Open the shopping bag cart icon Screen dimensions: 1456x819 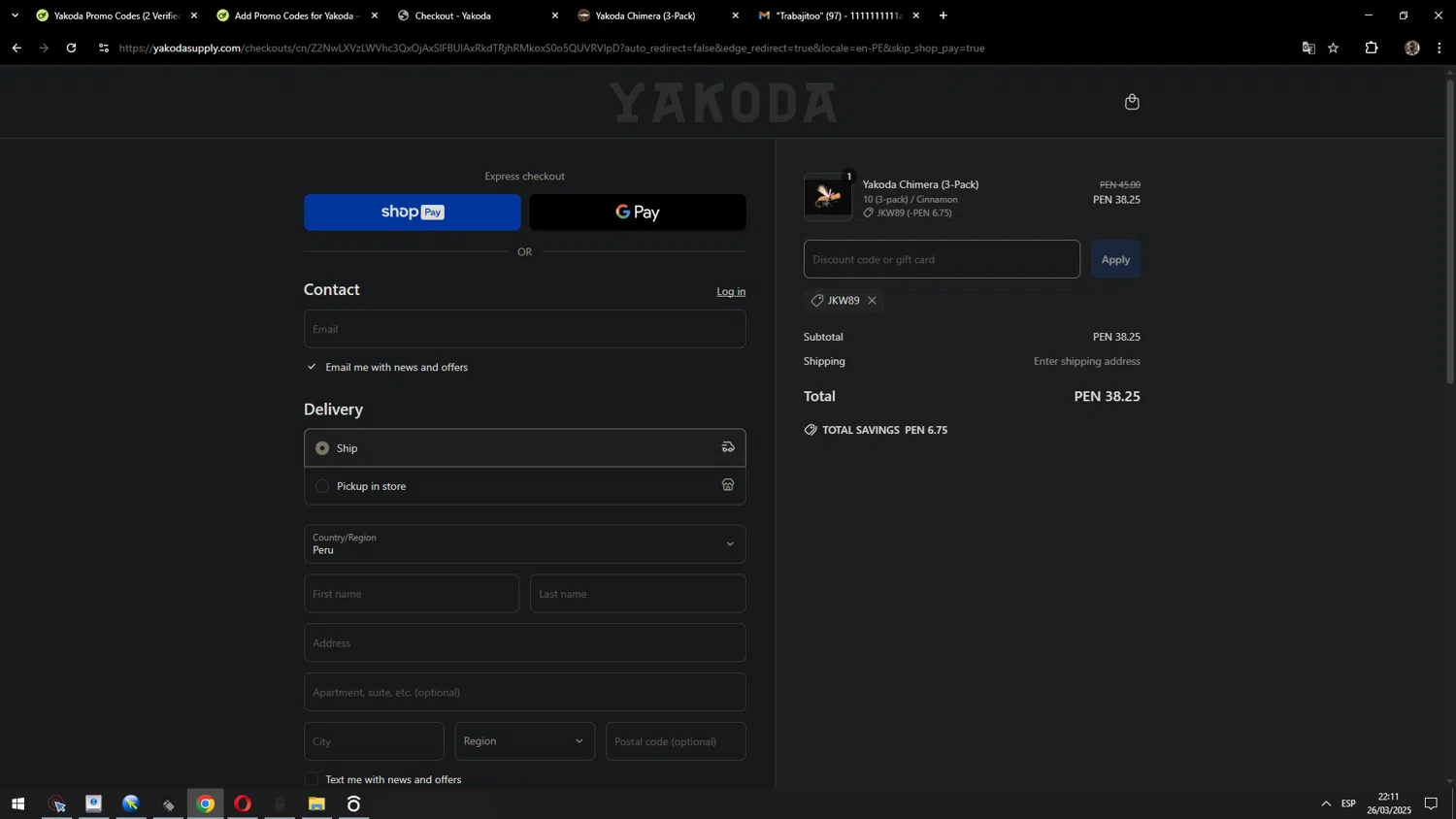coord(1132,102)
